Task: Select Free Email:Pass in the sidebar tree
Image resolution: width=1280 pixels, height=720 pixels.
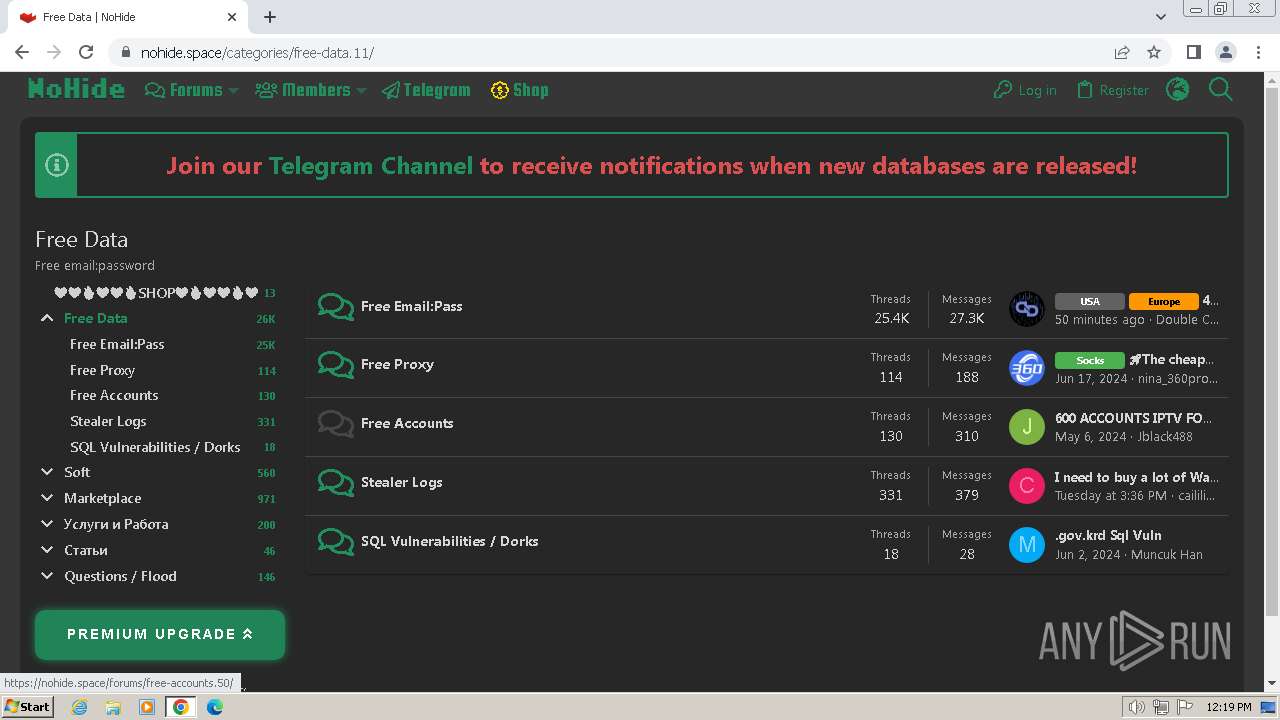Action: point(117,344)
